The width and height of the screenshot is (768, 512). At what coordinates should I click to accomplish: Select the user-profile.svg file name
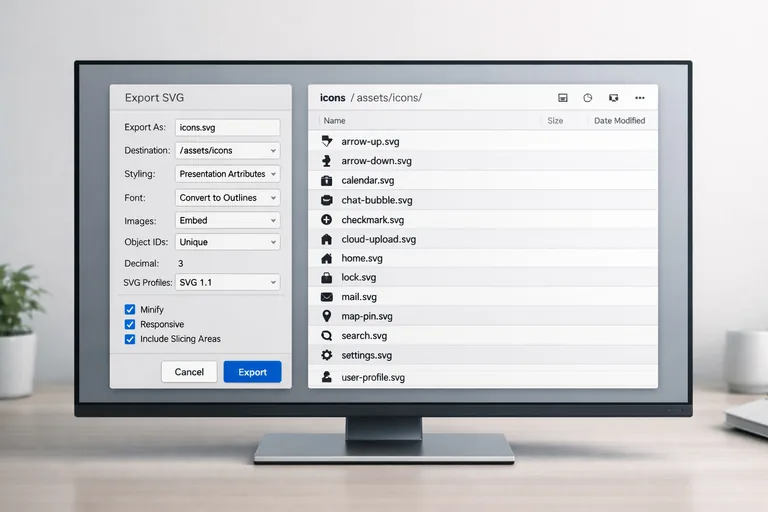373,377
